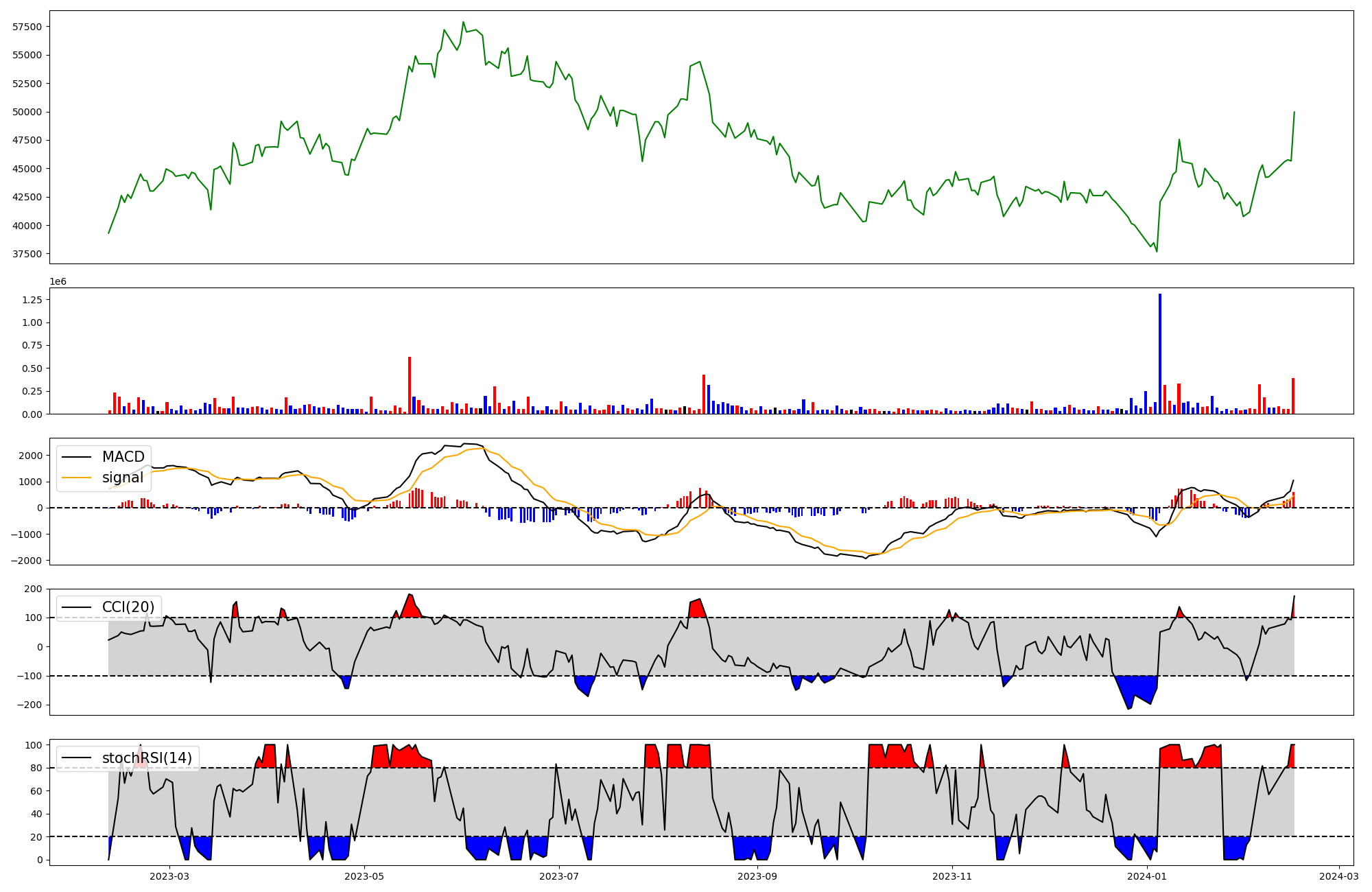Click the 1.25 volume axis tick label
1372x892 pixels.
[32, 300]
